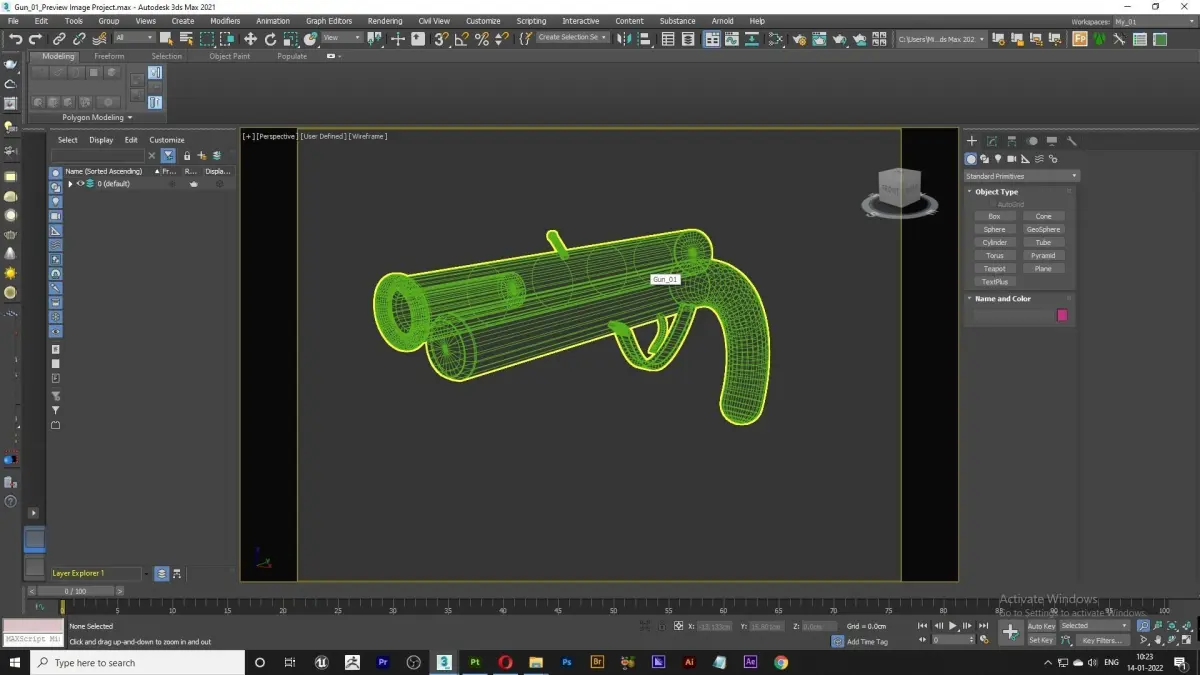
Task: Click the ViewCube in the viewport
Action: coord(899,191)
